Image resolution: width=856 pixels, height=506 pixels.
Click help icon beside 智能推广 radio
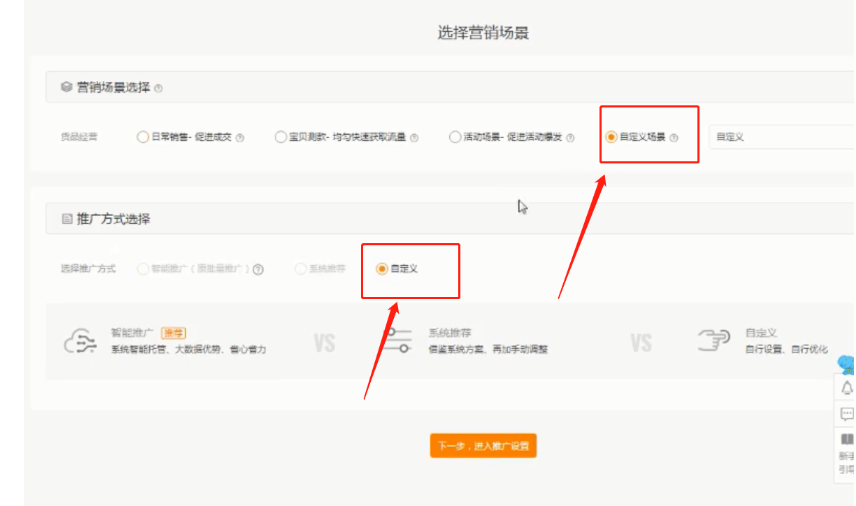click(258, 270)
